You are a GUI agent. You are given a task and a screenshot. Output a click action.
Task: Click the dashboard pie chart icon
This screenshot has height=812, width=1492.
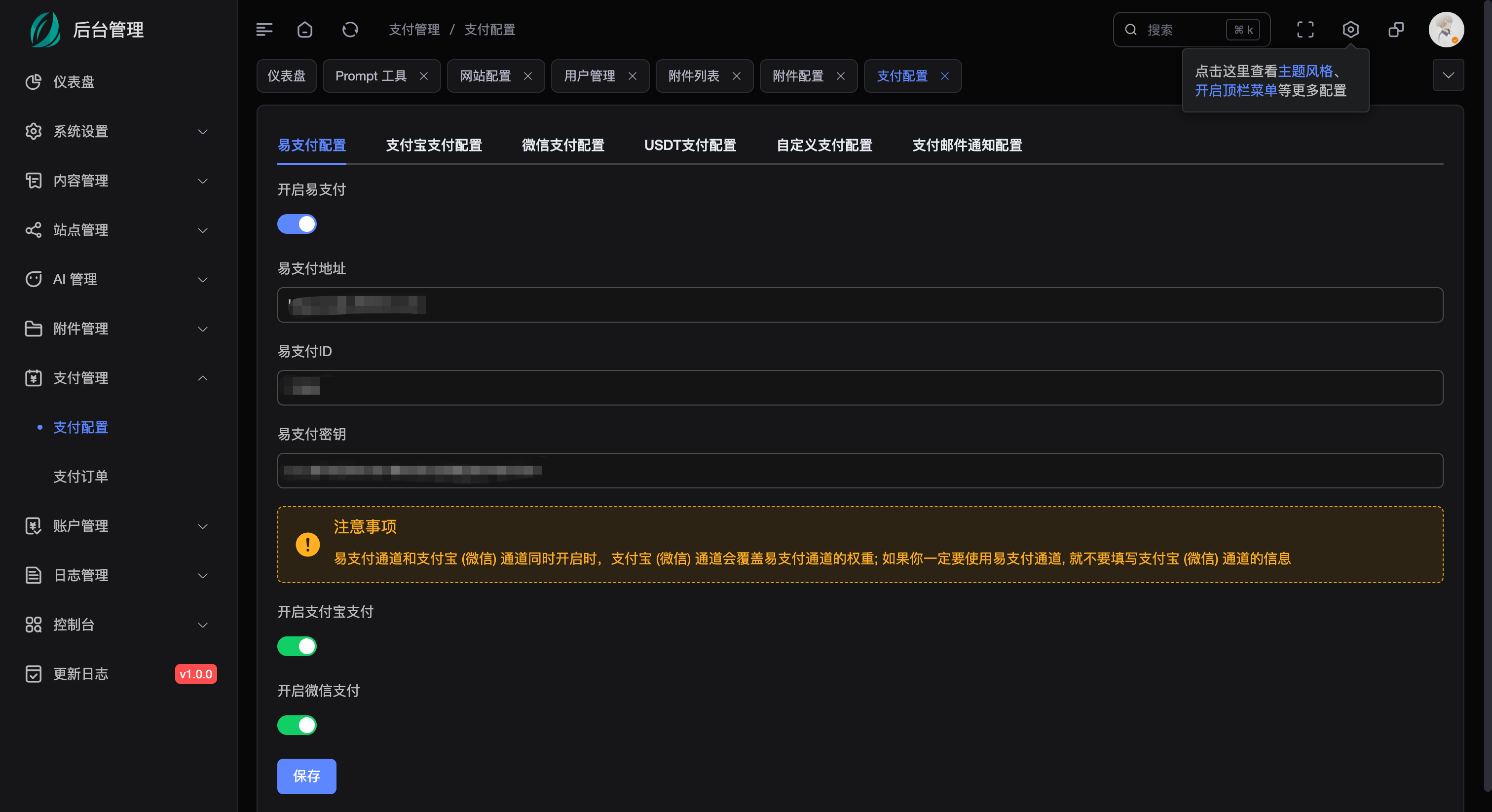coord(34,82)
